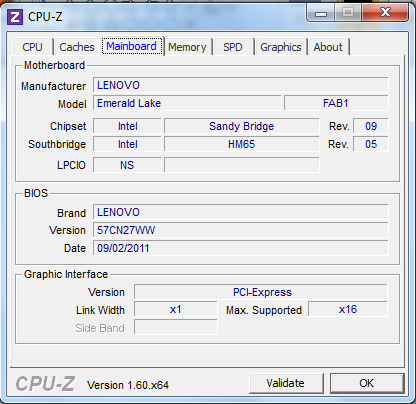Click the Link Width x1 value
The width and height of the screenshot is (416, 404).
pyautogui.click(x=176, y=310)
